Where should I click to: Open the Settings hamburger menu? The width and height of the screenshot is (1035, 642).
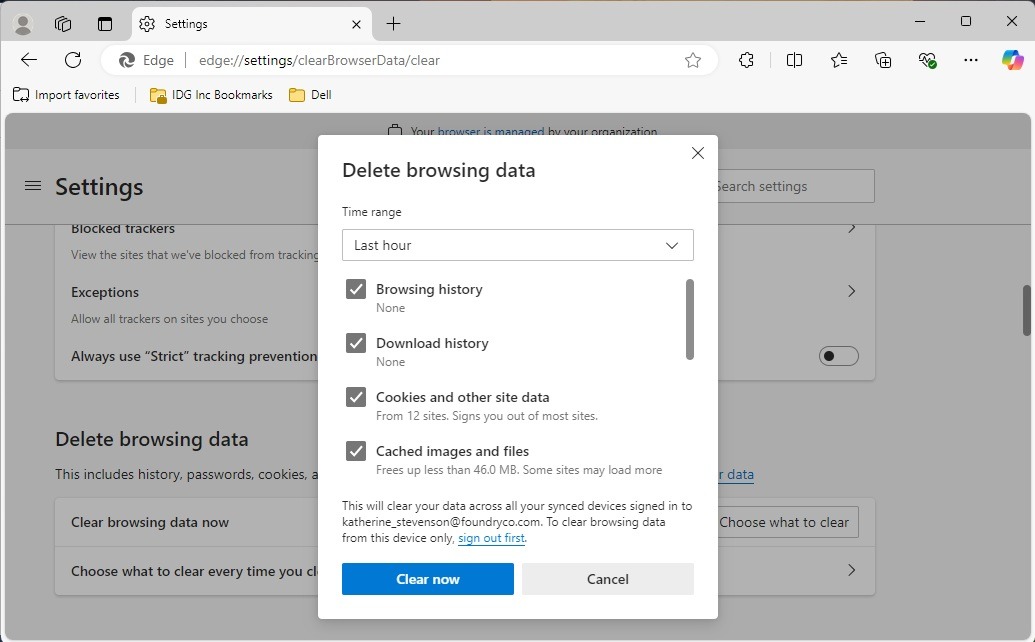(x=33, y=186)
